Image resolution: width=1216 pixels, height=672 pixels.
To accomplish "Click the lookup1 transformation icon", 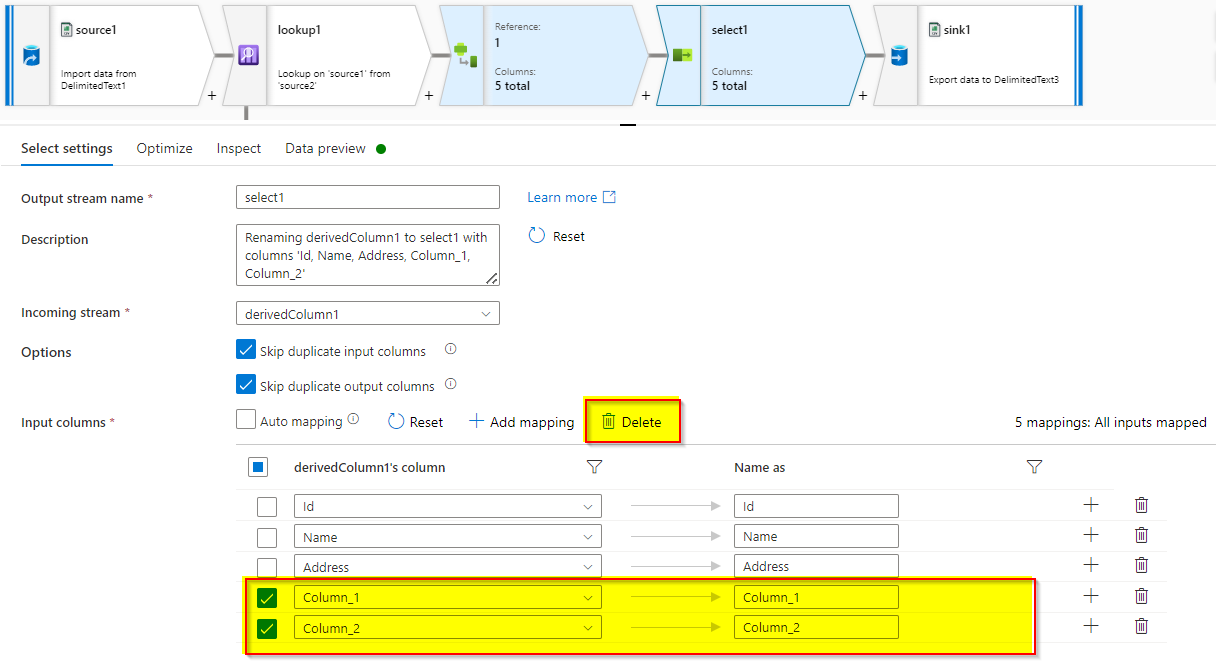I will click(x=249, y=56).
